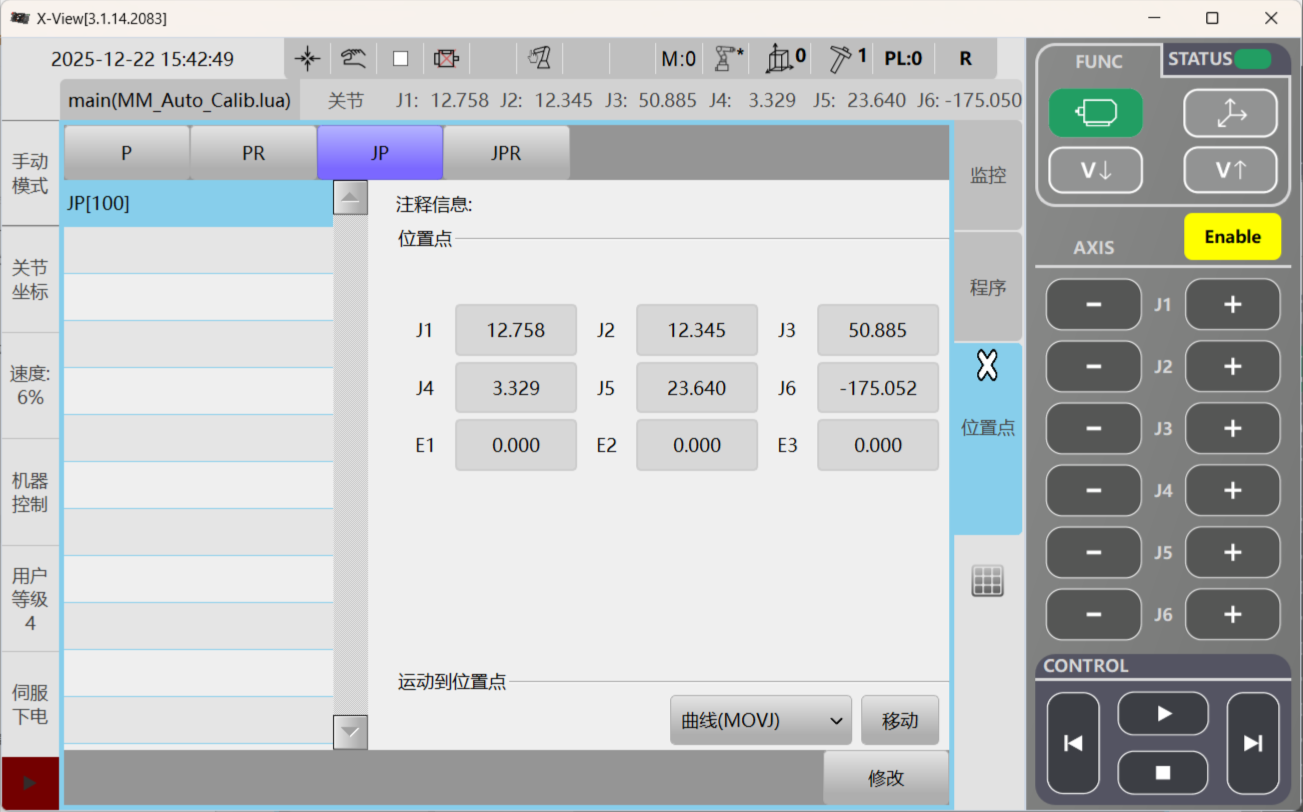Click the robot arm with hand icon
The image size is (1303, 812).
point(540,59)
